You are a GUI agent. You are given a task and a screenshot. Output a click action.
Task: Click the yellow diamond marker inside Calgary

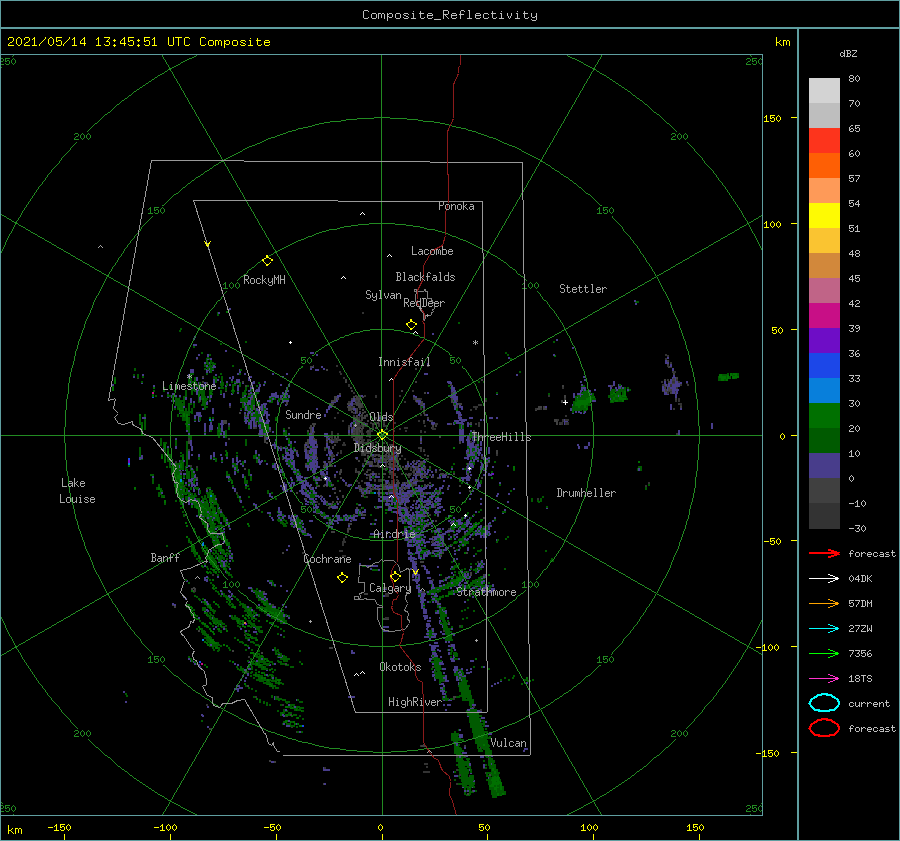pyautogui.click(x=395, y=576)
